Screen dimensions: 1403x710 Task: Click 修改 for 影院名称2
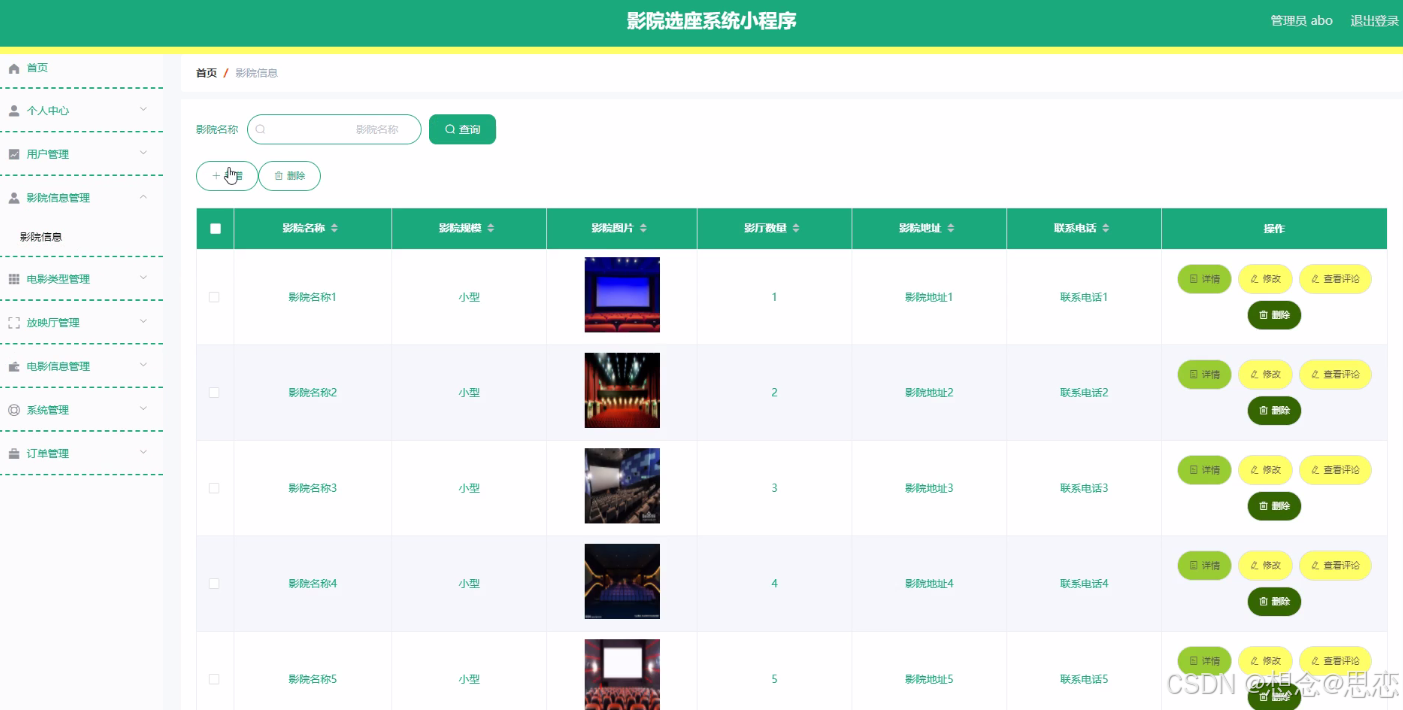(1265, 374)
